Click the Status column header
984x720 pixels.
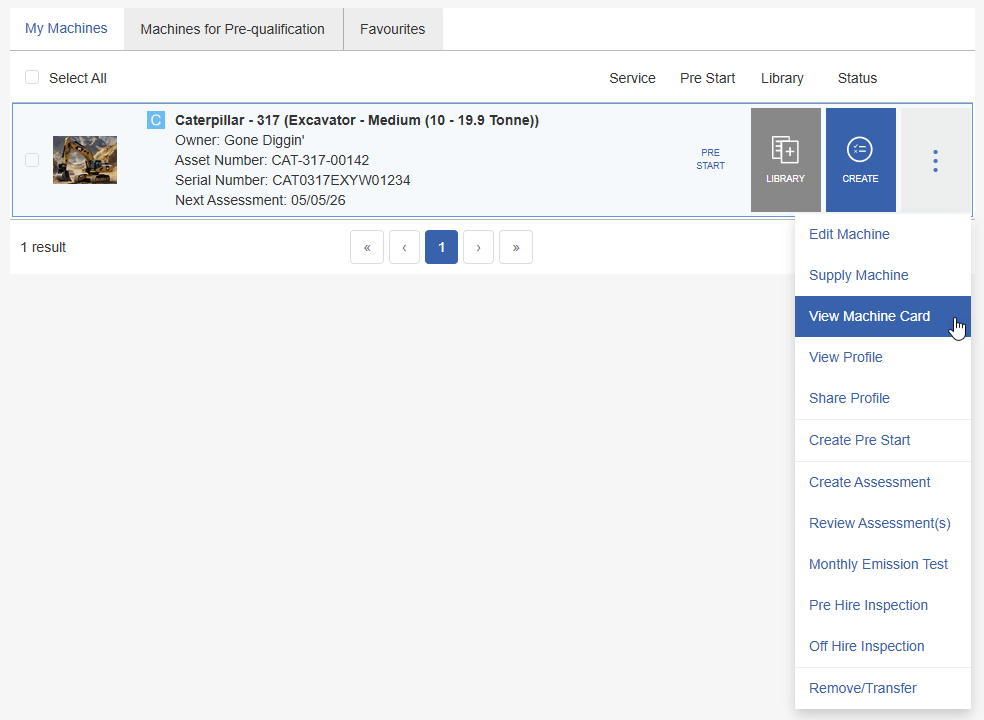[x=857, y=78]
